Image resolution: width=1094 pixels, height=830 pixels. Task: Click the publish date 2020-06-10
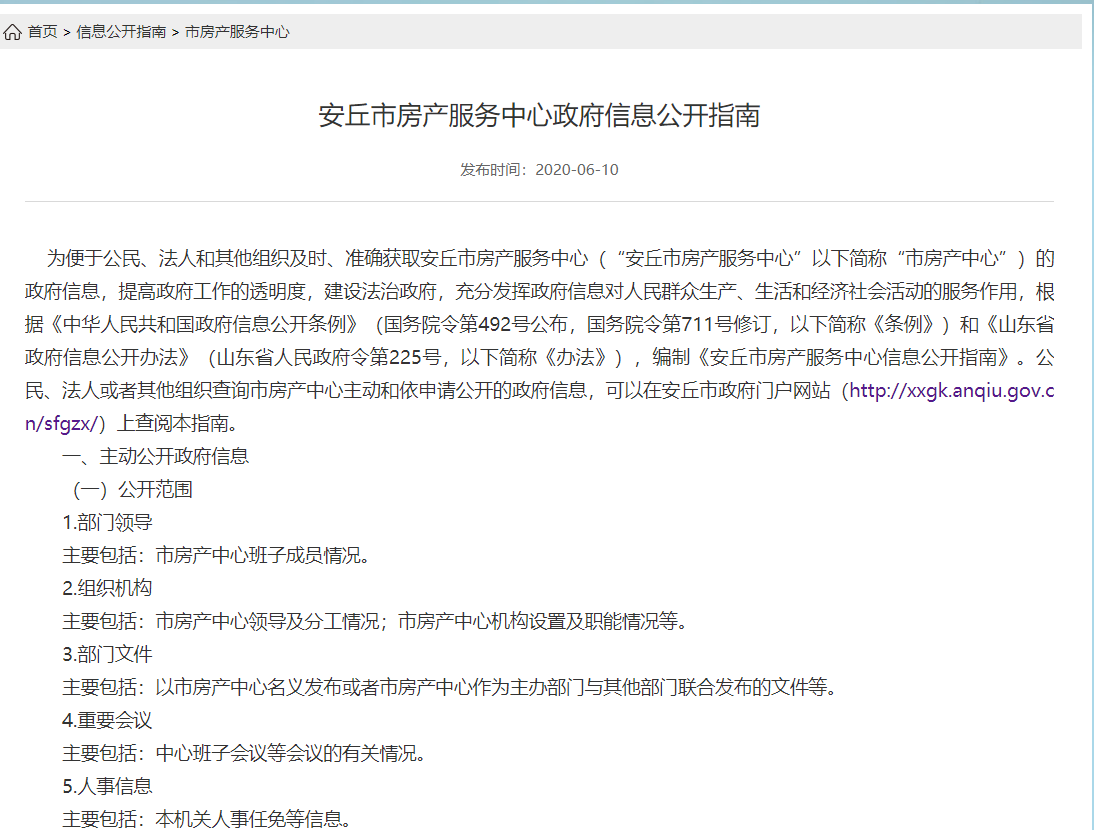(577, 170)
